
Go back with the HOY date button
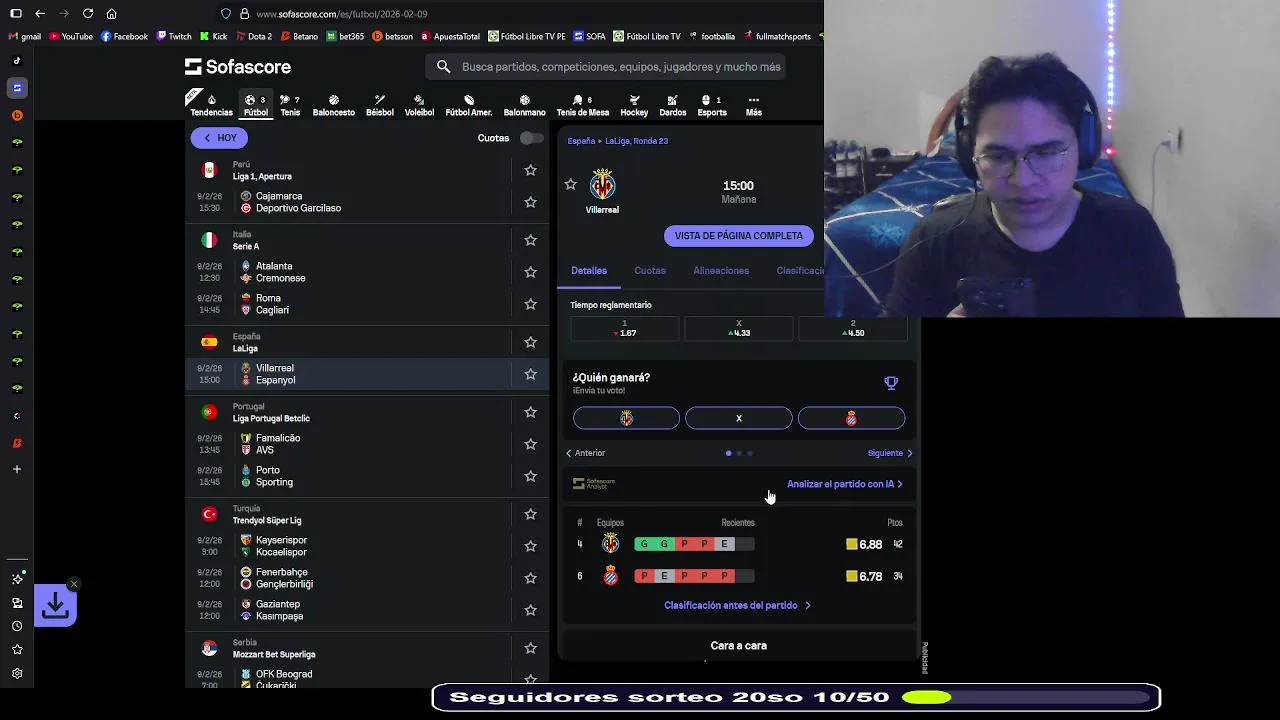pyautogui.click(x=219, y=138)
